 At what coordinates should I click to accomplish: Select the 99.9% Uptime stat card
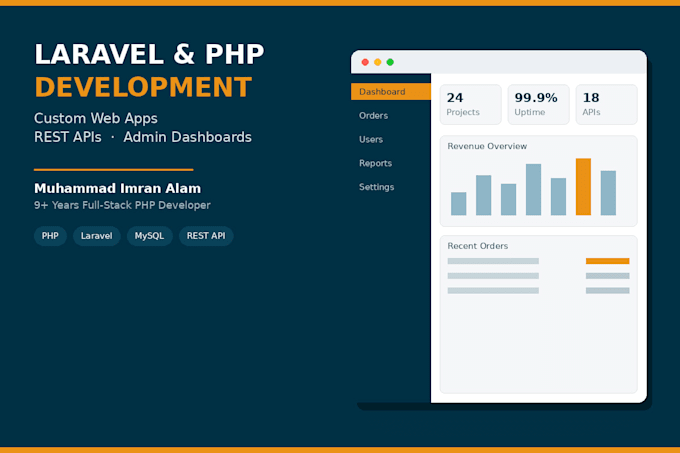point(539,104)
